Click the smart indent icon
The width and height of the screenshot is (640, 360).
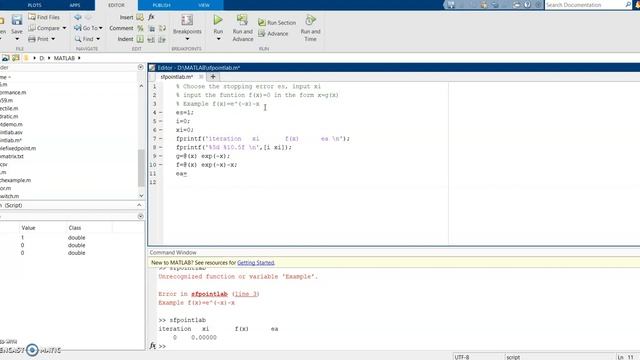coord(140,39)
